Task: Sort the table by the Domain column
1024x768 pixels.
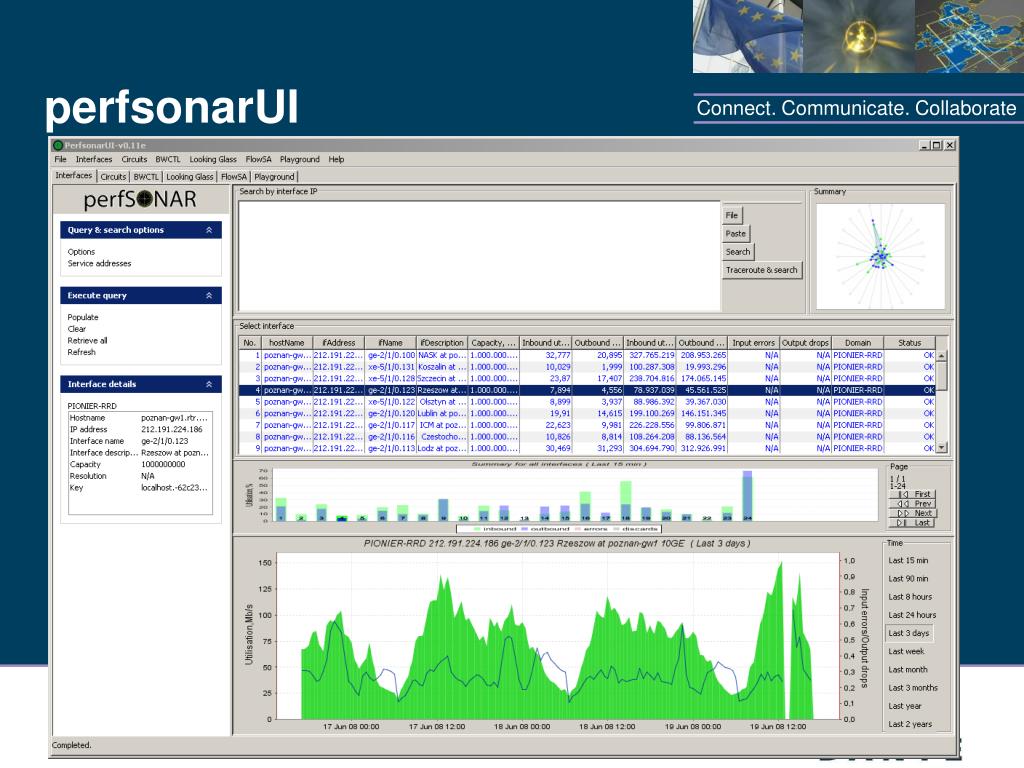Action: [857, 343]
